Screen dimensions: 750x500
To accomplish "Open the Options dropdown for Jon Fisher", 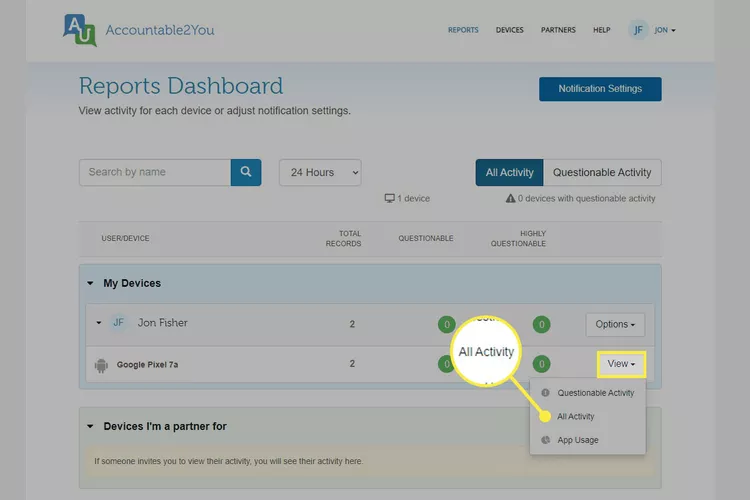I will 615,324.
